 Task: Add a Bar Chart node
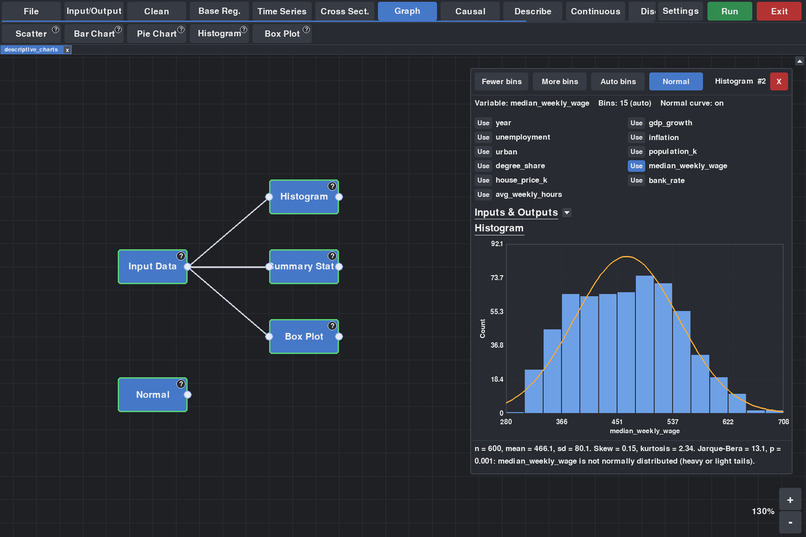click(x=94, y=33)
